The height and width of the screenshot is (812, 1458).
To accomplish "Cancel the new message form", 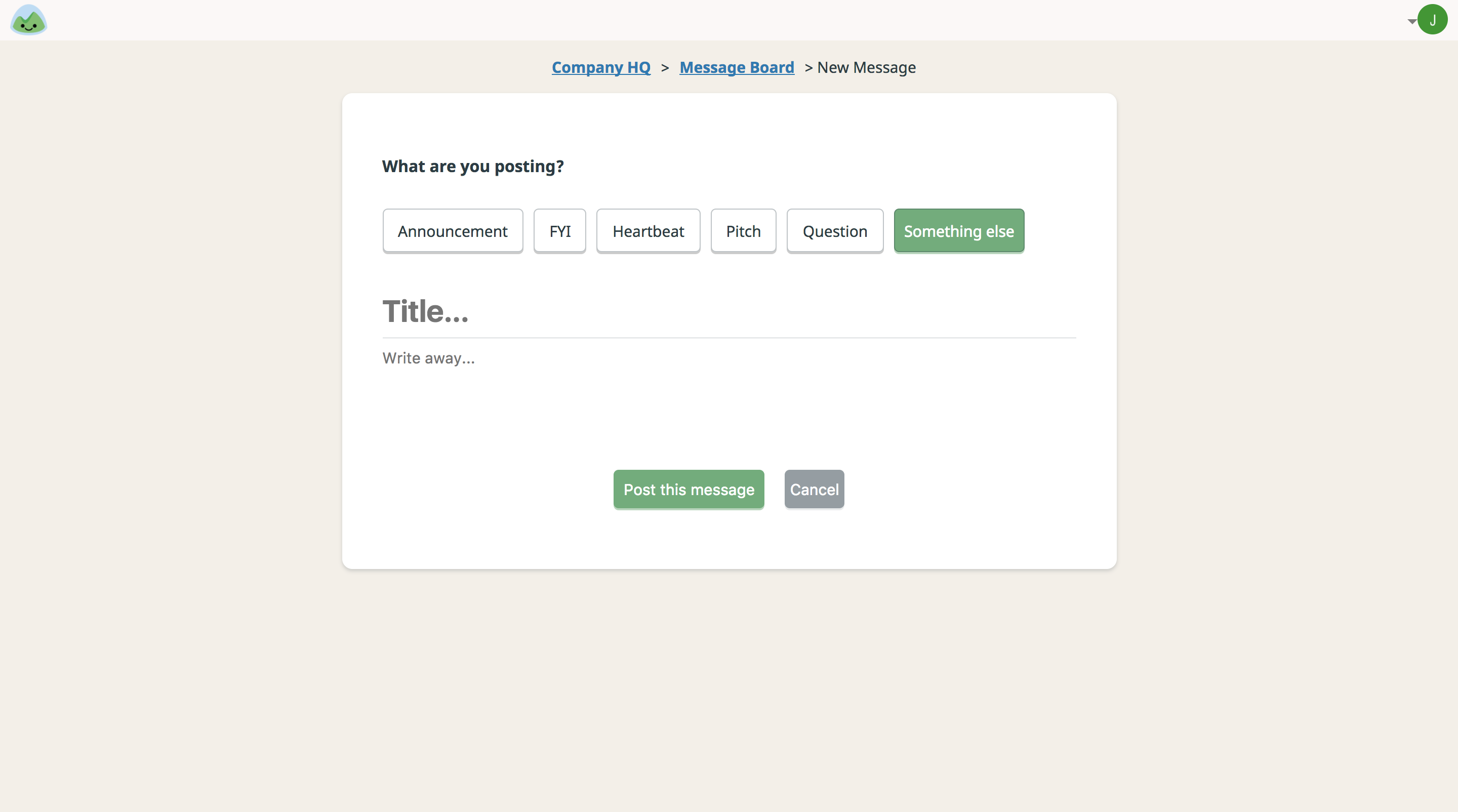I will point(814,488).
